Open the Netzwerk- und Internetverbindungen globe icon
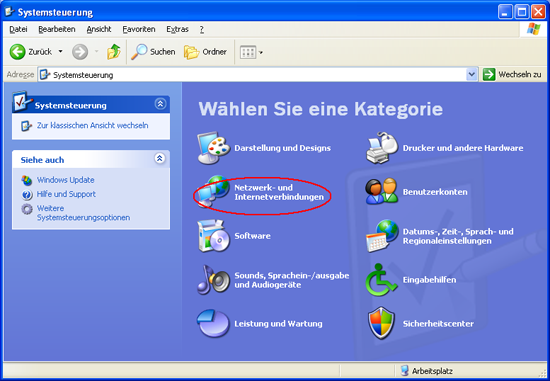Viewport: 550px width, 381px height. pos(213,192)
